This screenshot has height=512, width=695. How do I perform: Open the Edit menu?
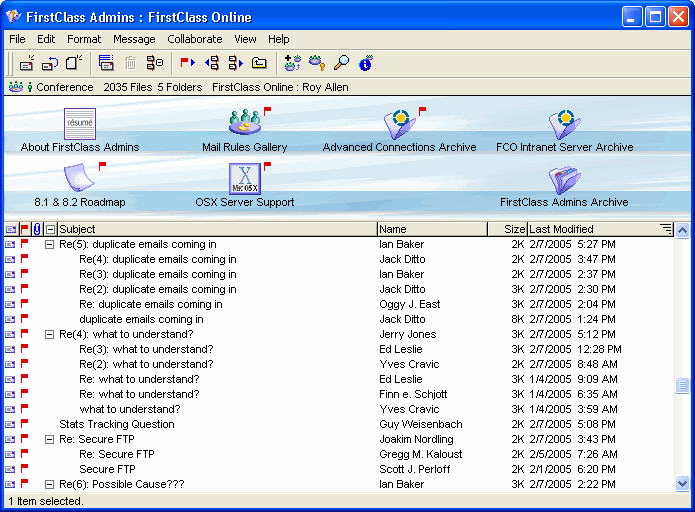[46, 39]
